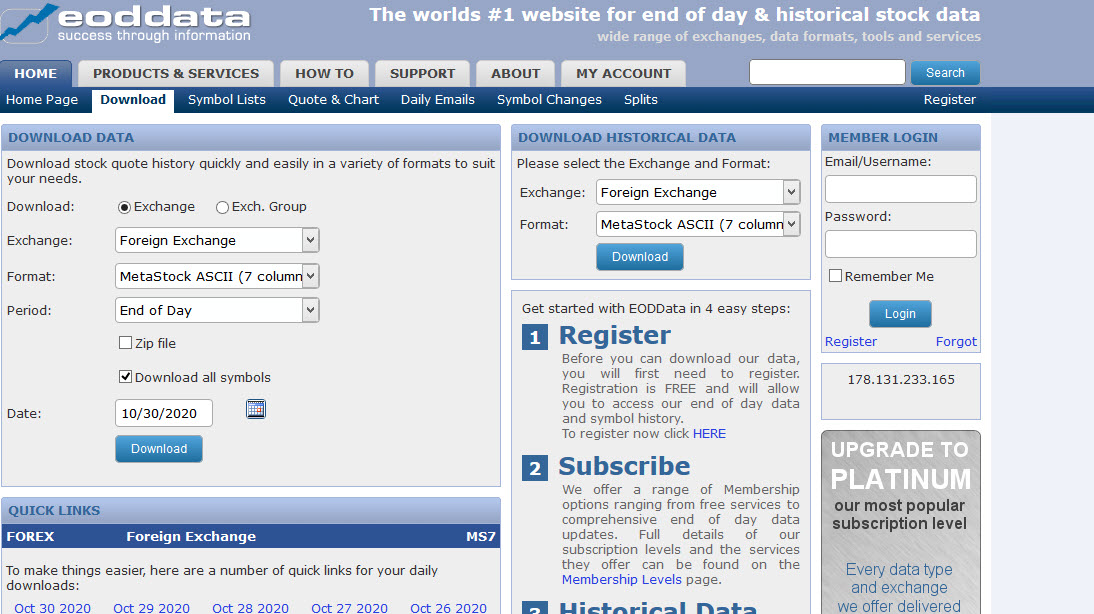Click the HERE registration link
The image size is (1094, 614).
709,433
